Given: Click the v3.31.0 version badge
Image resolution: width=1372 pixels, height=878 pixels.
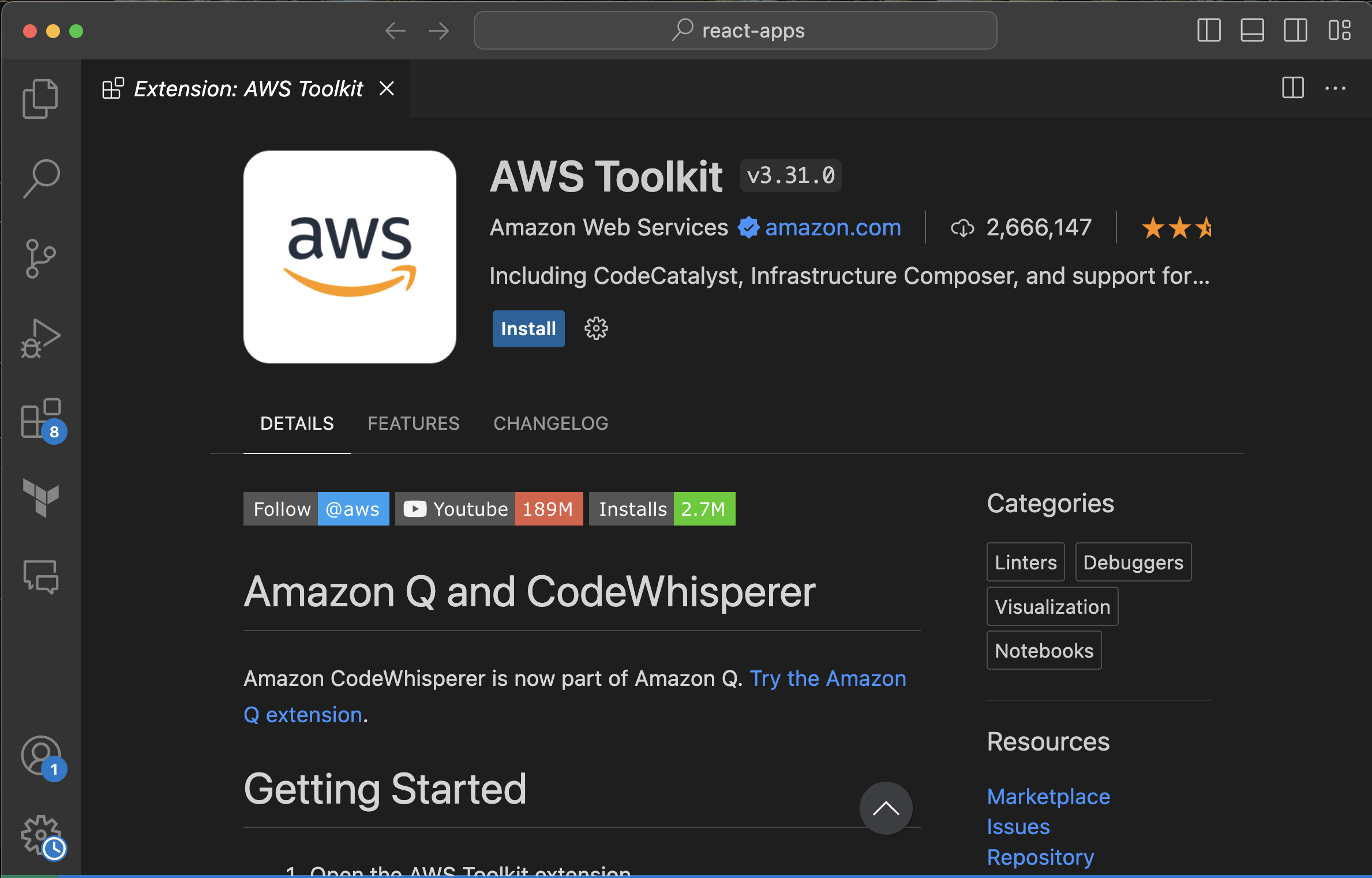Looking at the screenshot, I should [790, 175].
